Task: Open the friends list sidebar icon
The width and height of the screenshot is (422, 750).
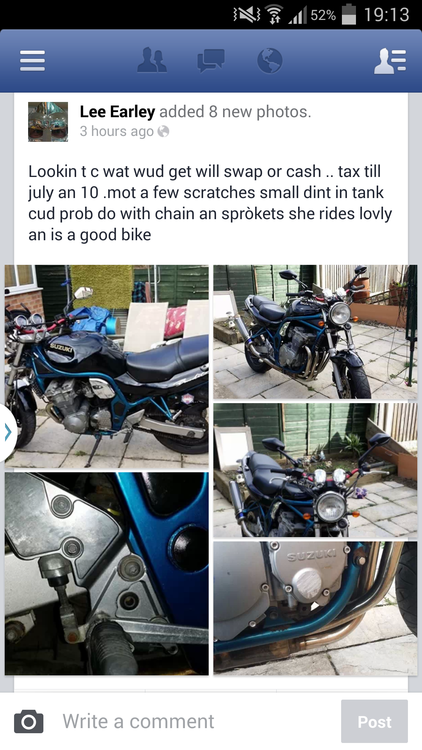Action: tap(389, 61)
